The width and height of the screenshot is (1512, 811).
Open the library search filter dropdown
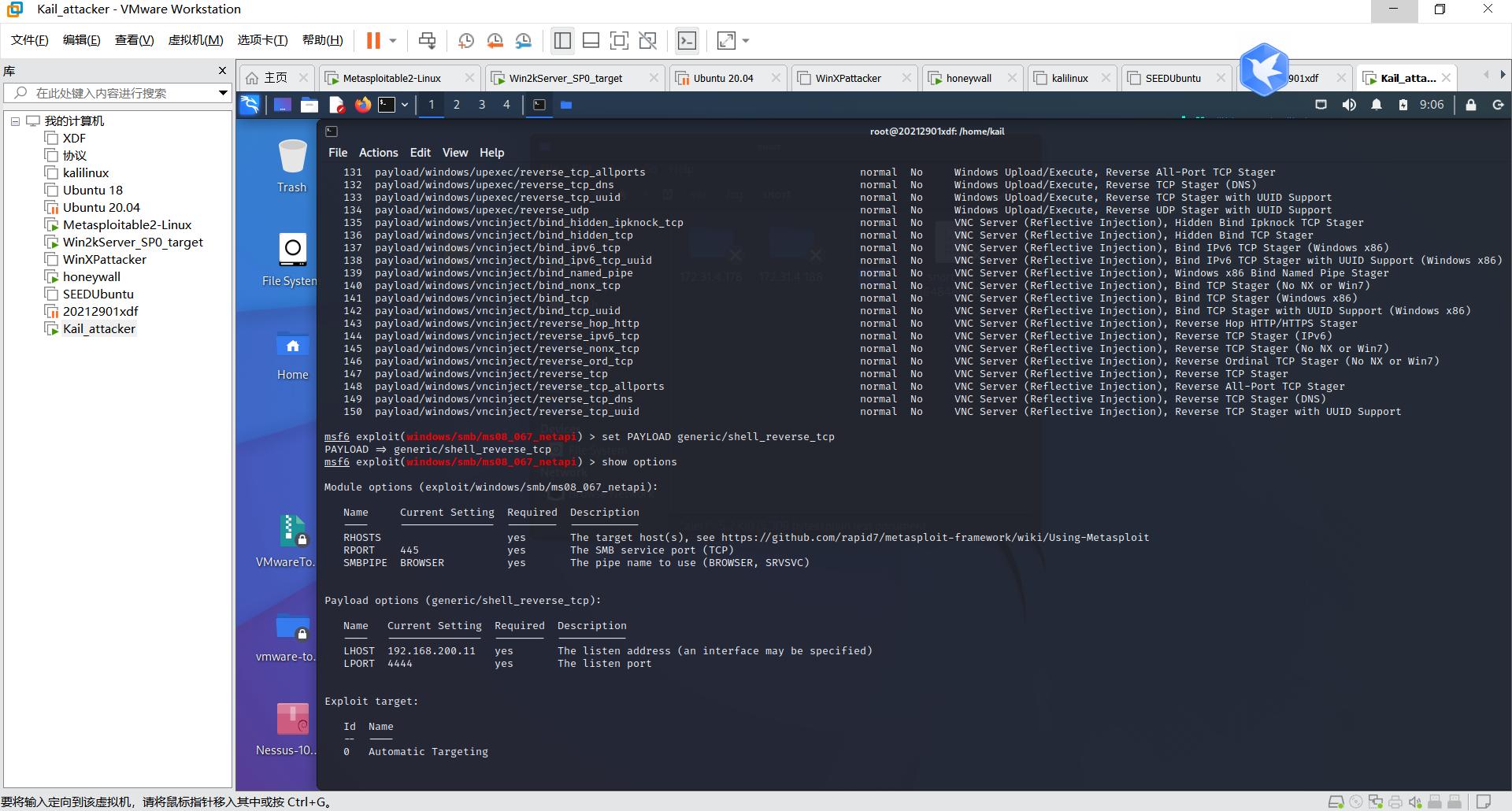point(223,93)
